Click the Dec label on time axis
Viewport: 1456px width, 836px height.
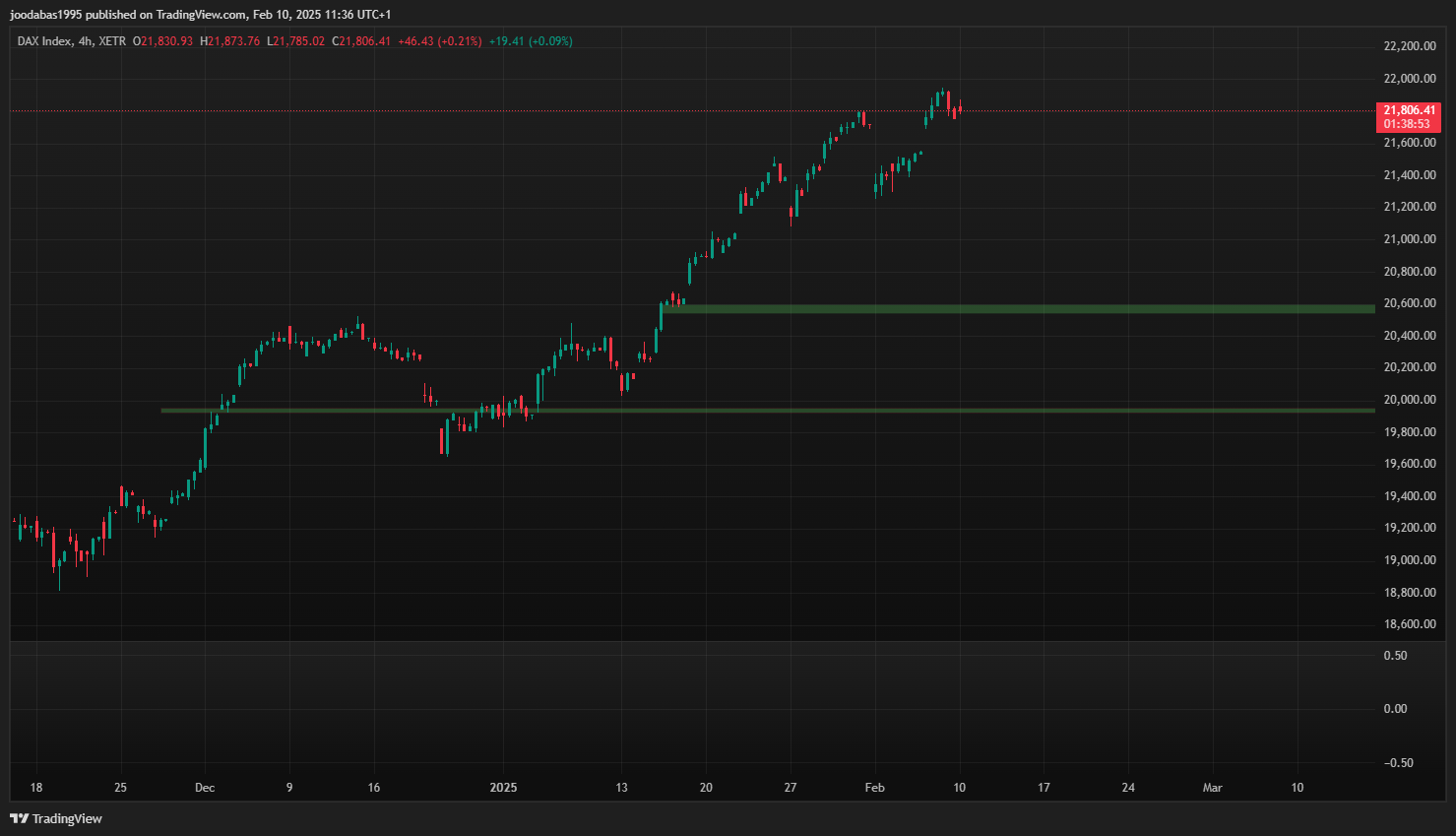coord(205,788)
